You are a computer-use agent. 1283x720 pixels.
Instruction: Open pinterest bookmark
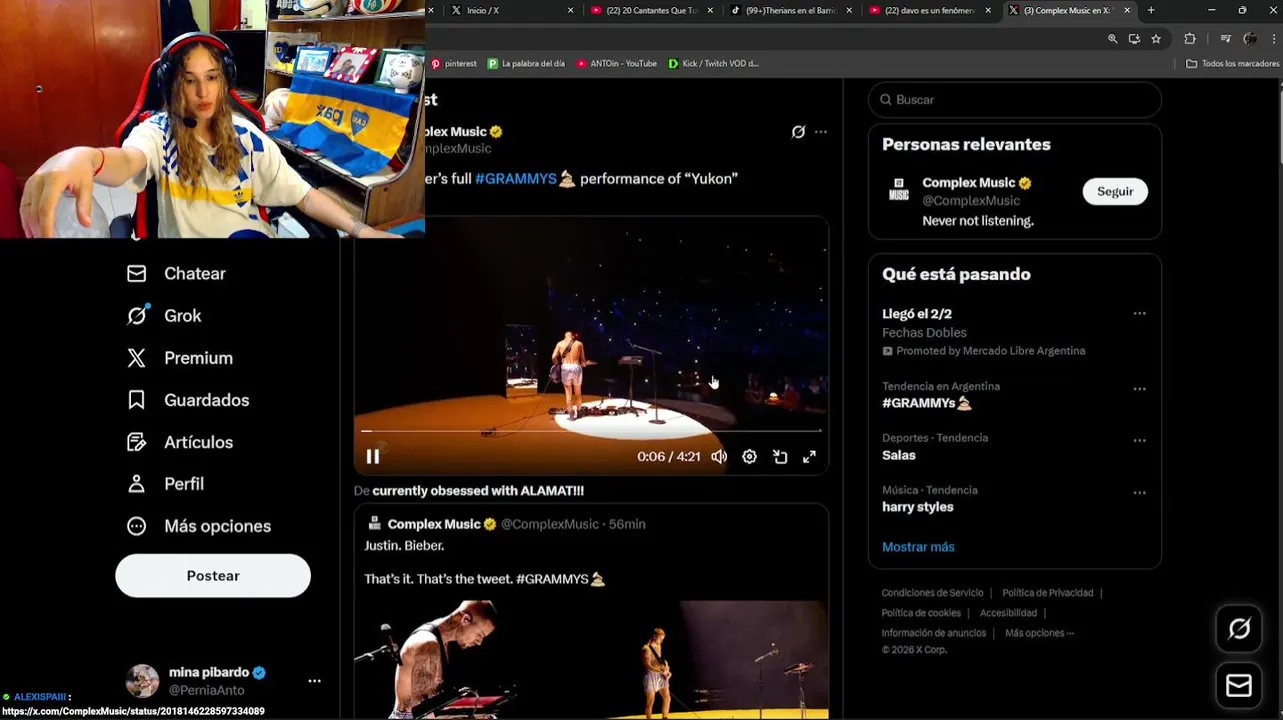453,63
